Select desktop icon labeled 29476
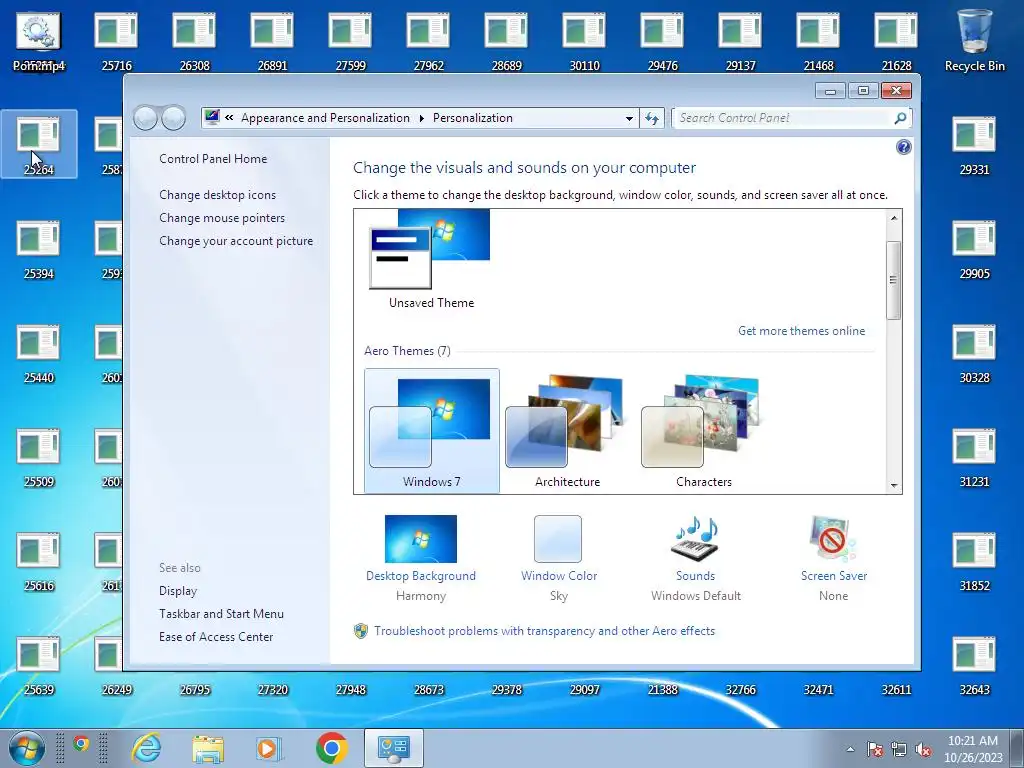The image size is (1024, 768). tap(662, 41)
